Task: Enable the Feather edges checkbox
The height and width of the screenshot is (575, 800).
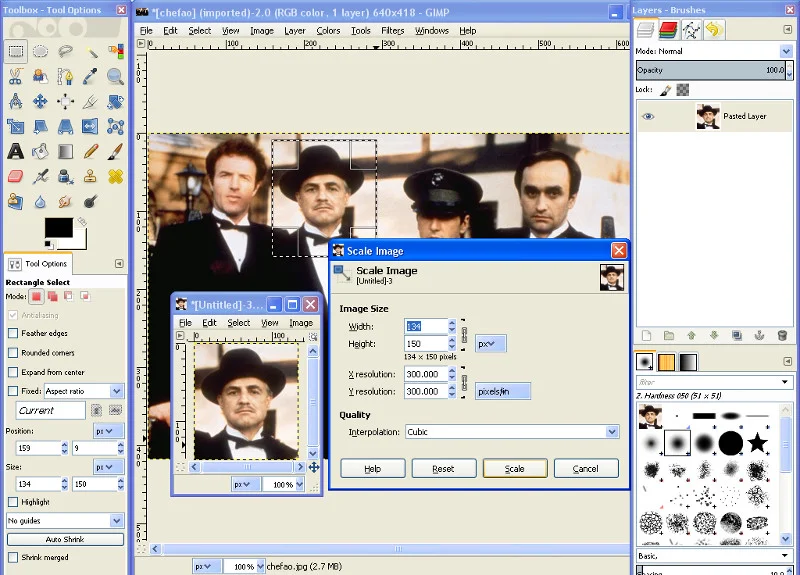Action: pyautogui.click(x=13, y=333)
